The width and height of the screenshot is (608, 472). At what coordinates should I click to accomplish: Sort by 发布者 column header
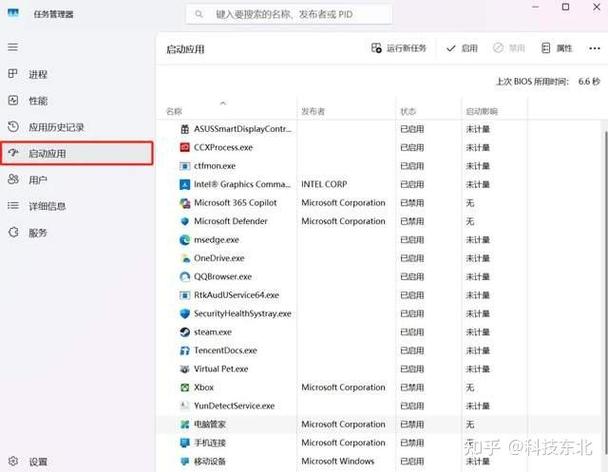click(x=313, y=112)
